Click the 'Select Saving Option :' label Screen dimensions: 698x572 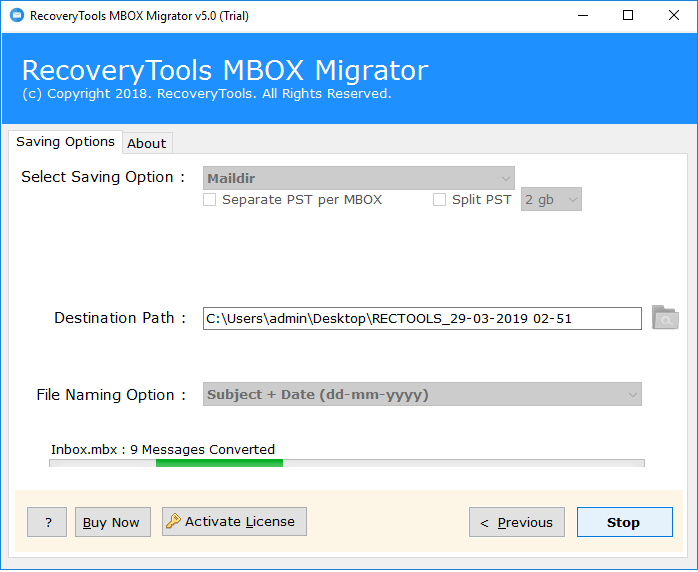coord(103,177)
